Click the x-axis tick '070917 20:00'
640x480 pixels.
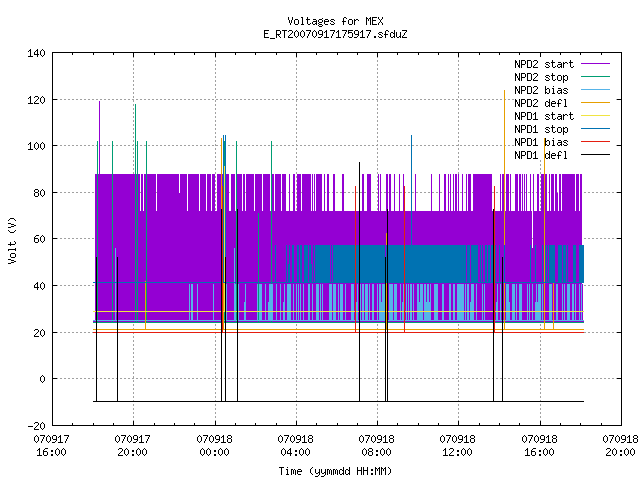tap(133, 446)
